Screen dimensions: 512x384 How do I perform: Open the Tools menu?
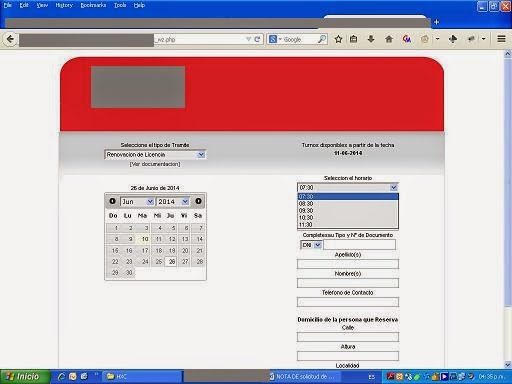click(120, 5)
